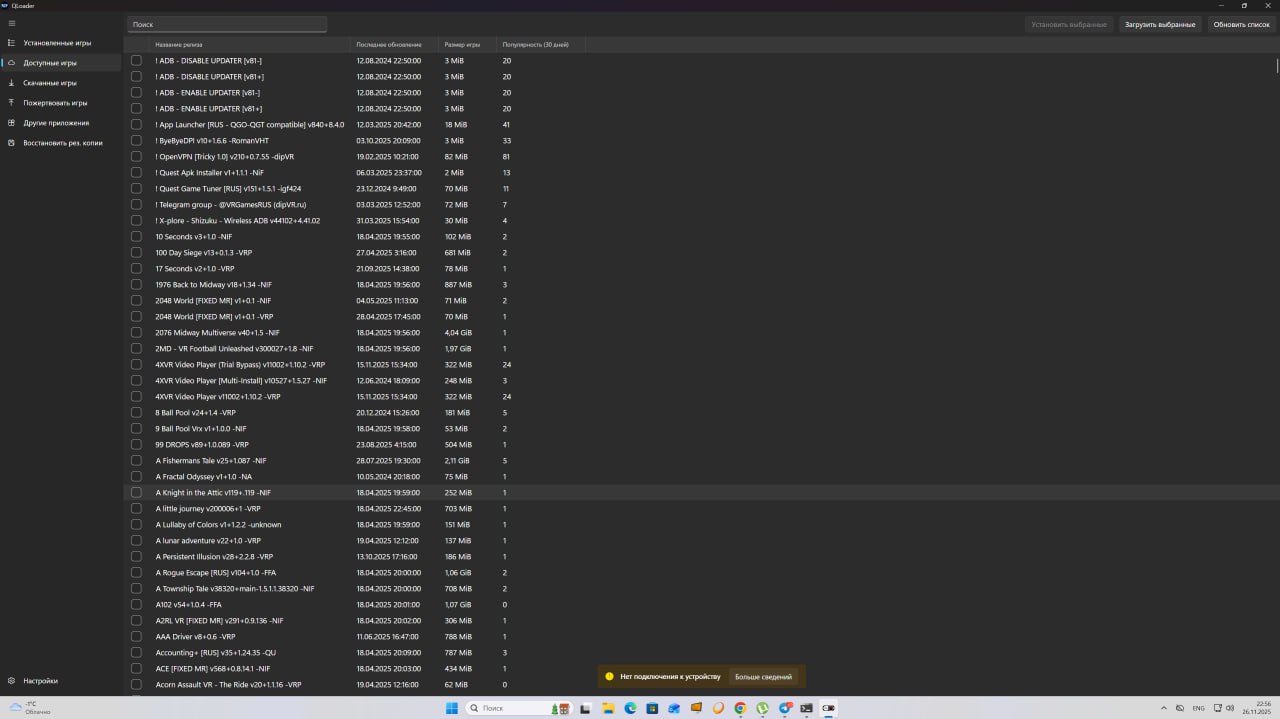Click popularity value 81 cell
Image resolution: width=1280 pixels, height=719 pixels.
coord(507,157)
